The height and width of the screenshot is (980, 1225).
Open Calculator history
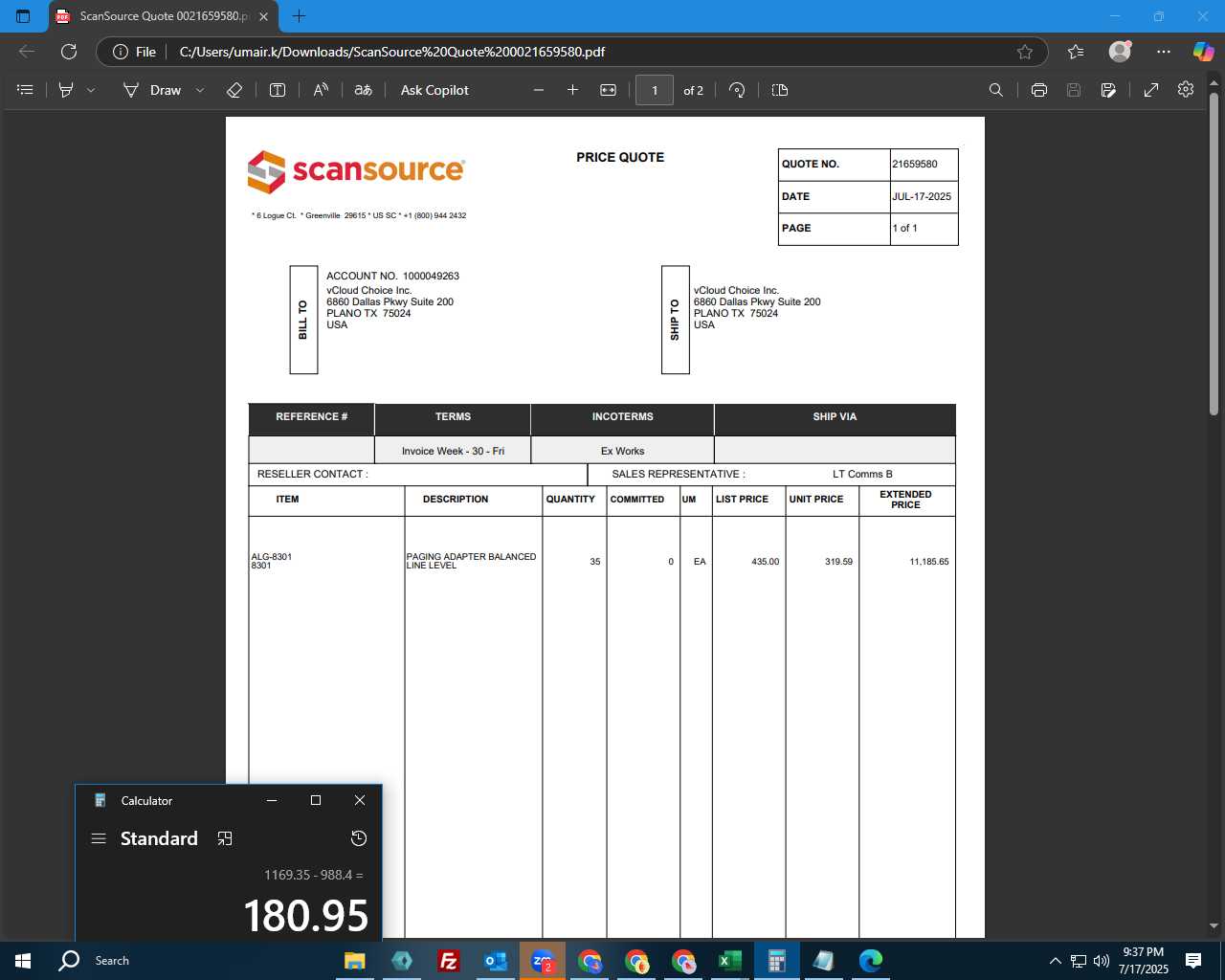pyautogui.click(x=359, y=838)
